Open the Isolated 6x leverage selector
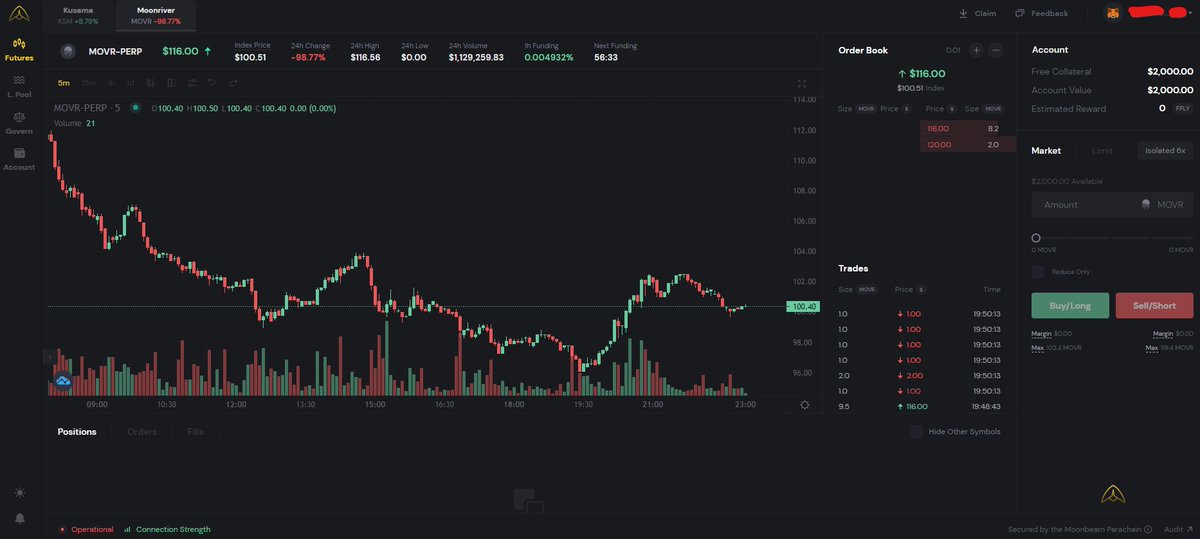 [x=1165, y=150]
